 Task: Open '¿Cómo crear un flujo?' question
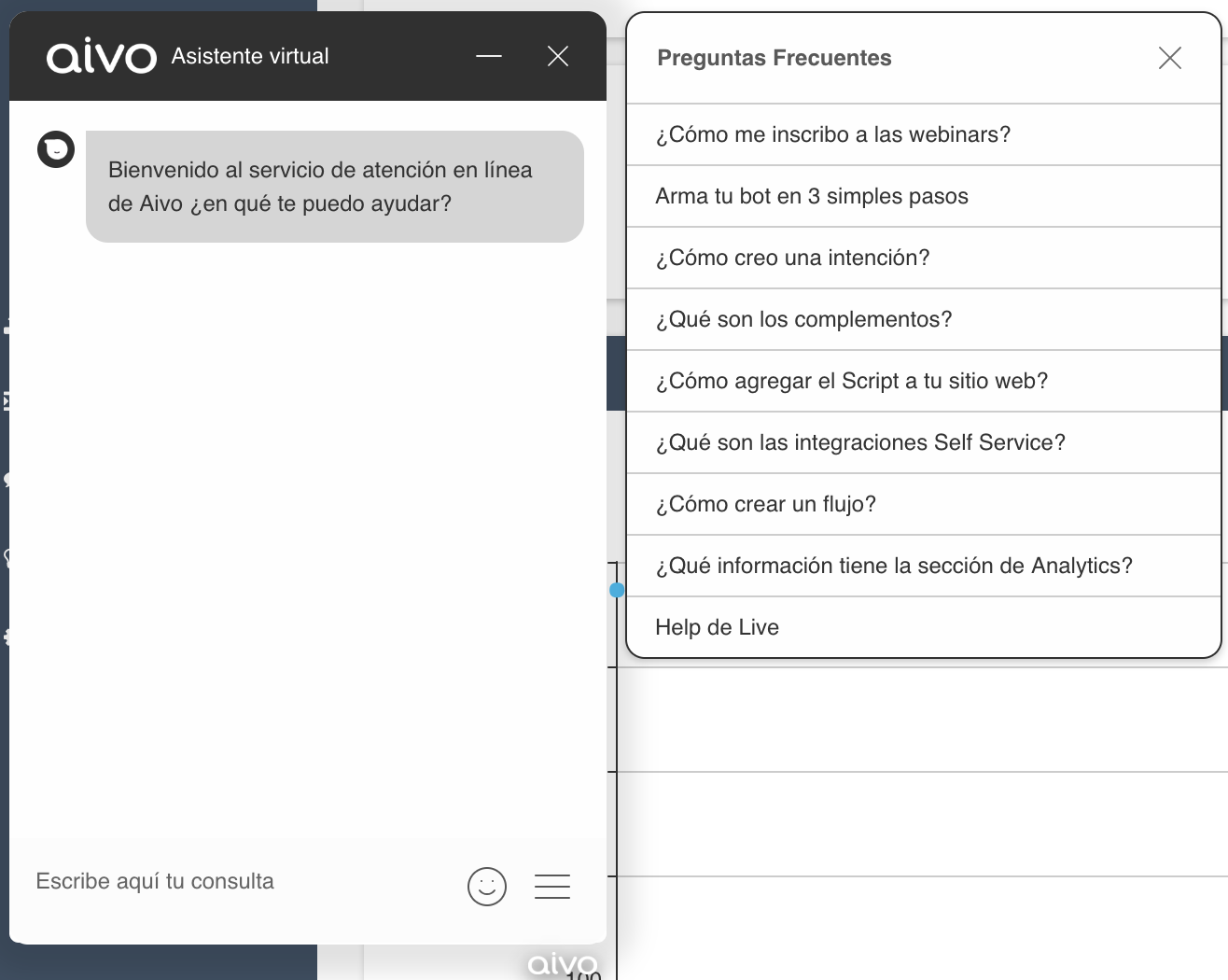[x=924, y=504]
